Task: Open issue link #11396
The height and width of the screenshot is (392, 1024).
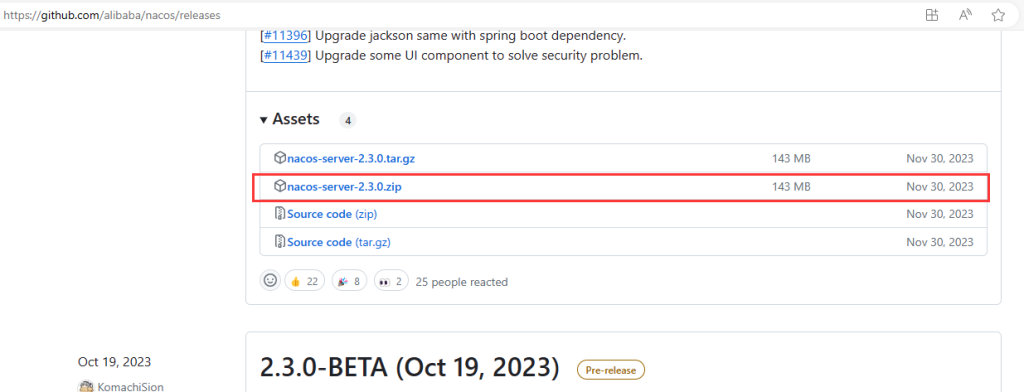Action: 285,35
